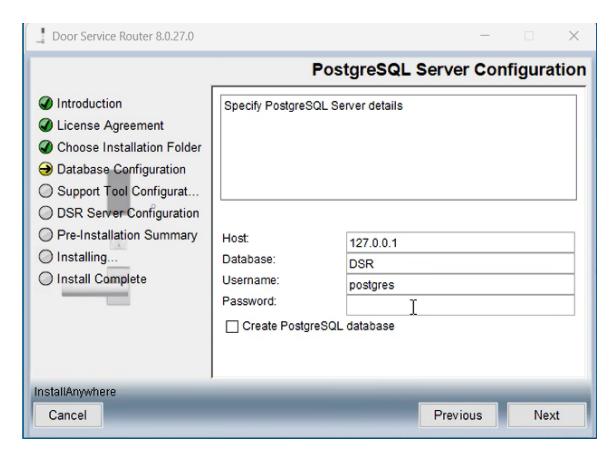Image resolution: width=616 pixels, height=464 pixels.
Task: Select the Introduction step label
Action: pos(89,104)
